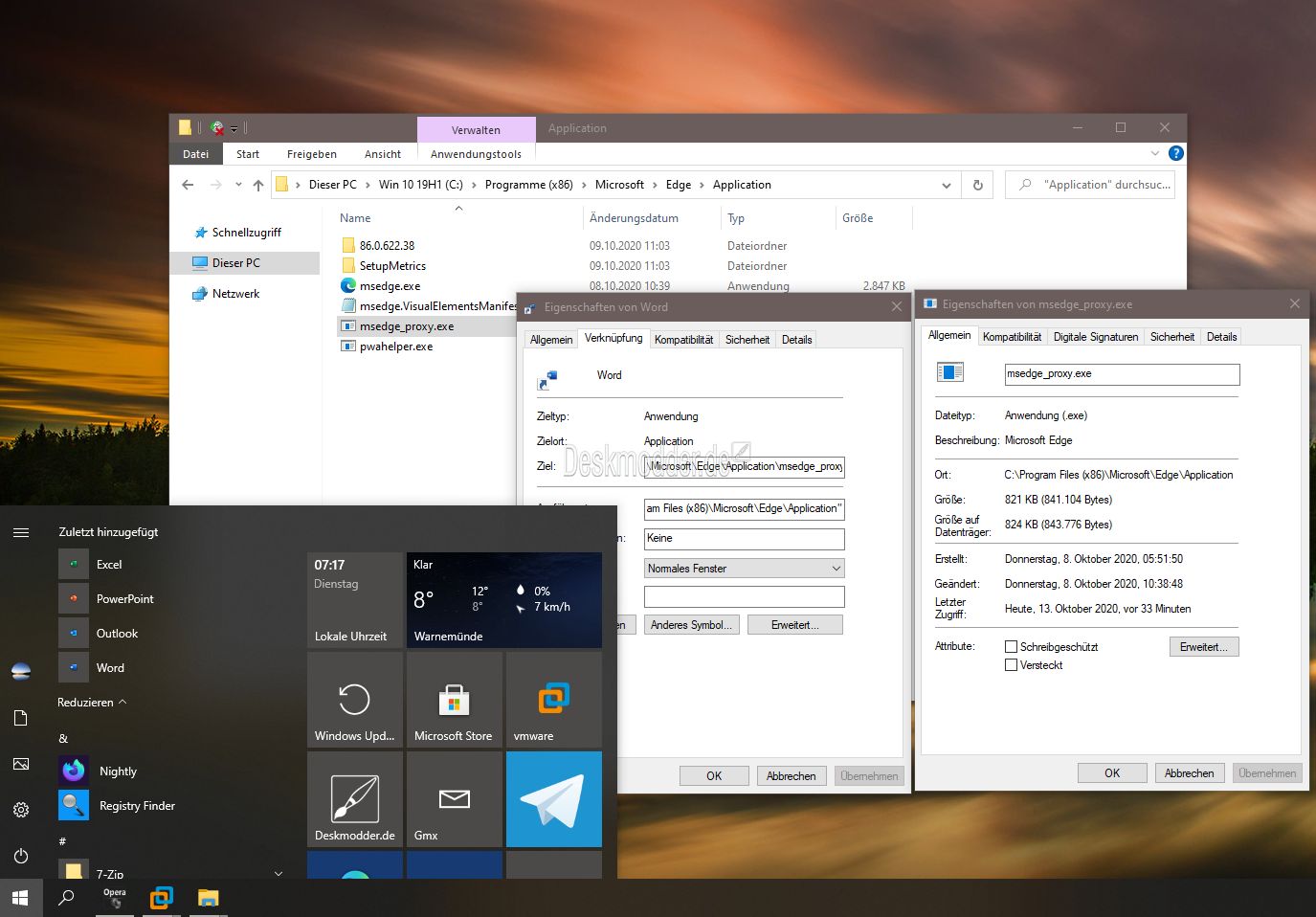
Task: Open the Documents icon in Start sidebar
Action: 21,718
